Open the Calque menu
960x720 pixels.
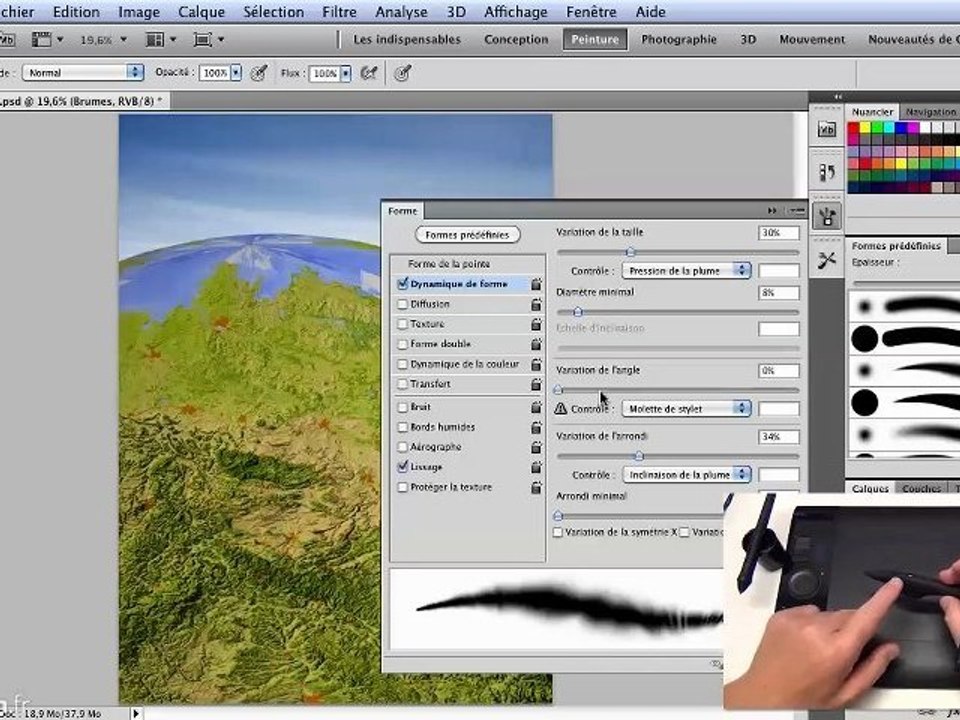click(201, 12)
